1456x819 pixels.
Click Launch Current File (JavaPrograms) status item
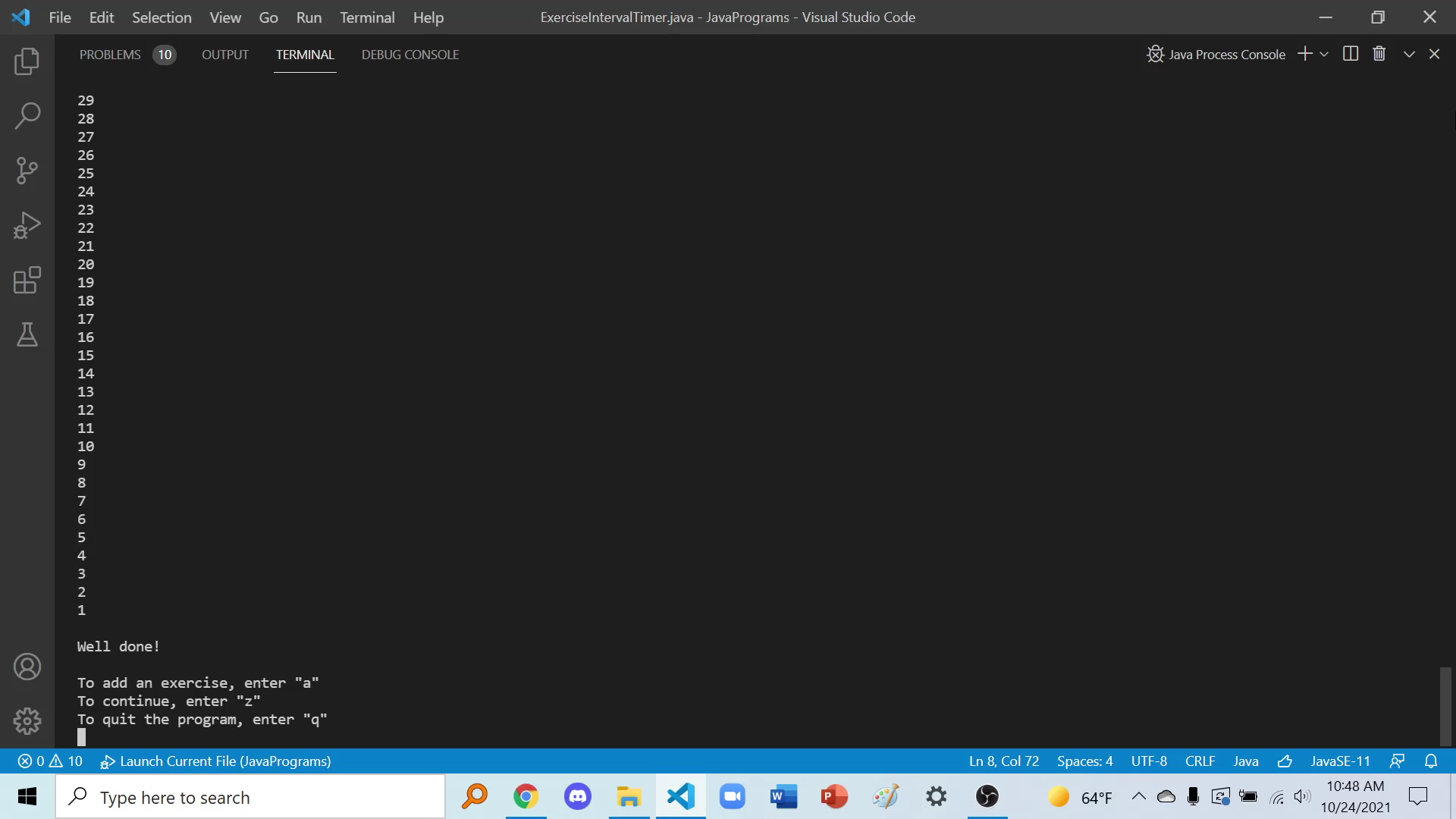tap(216, 761)
